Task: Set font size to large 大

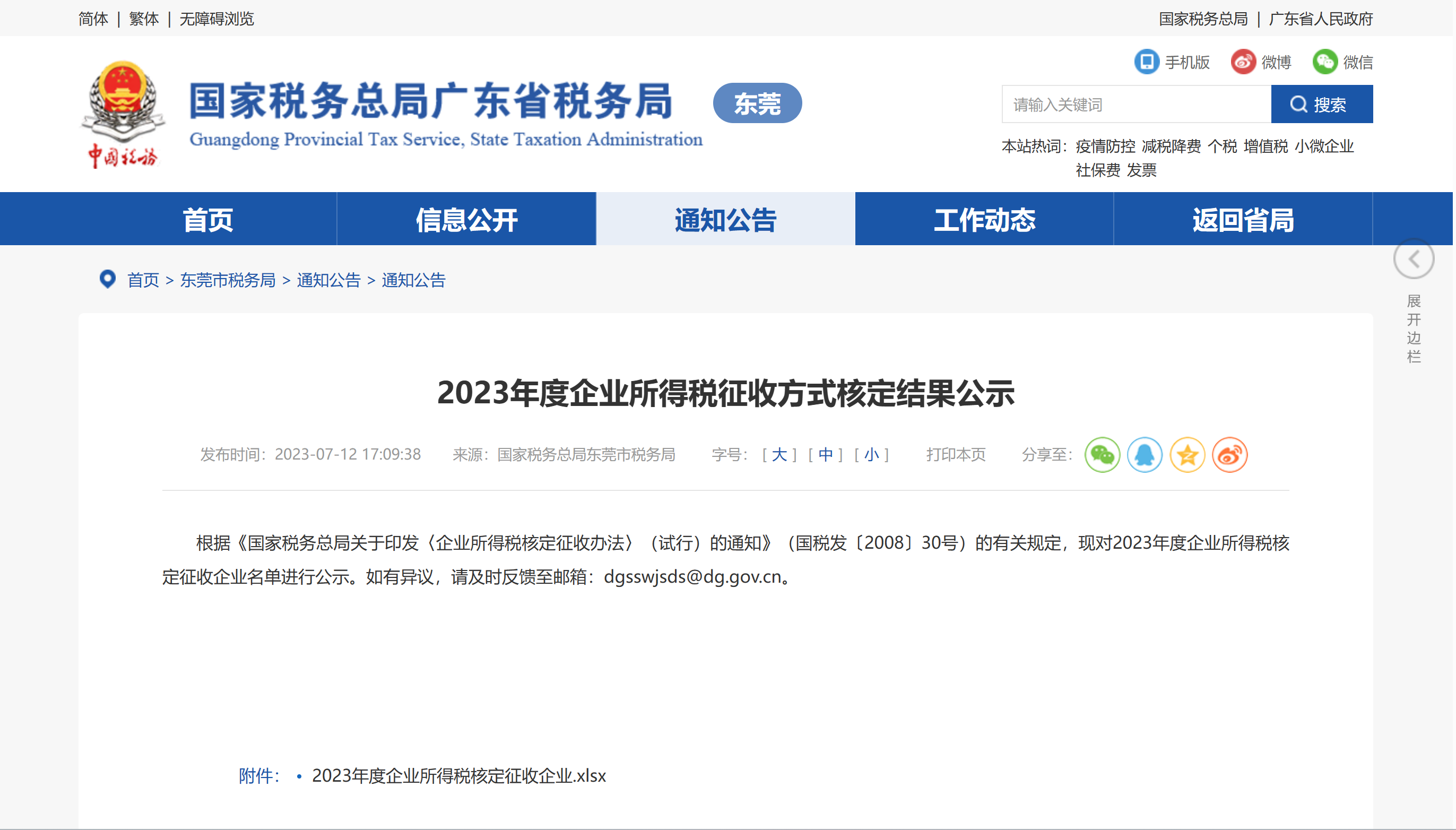Action: click(x=778, y=454)
